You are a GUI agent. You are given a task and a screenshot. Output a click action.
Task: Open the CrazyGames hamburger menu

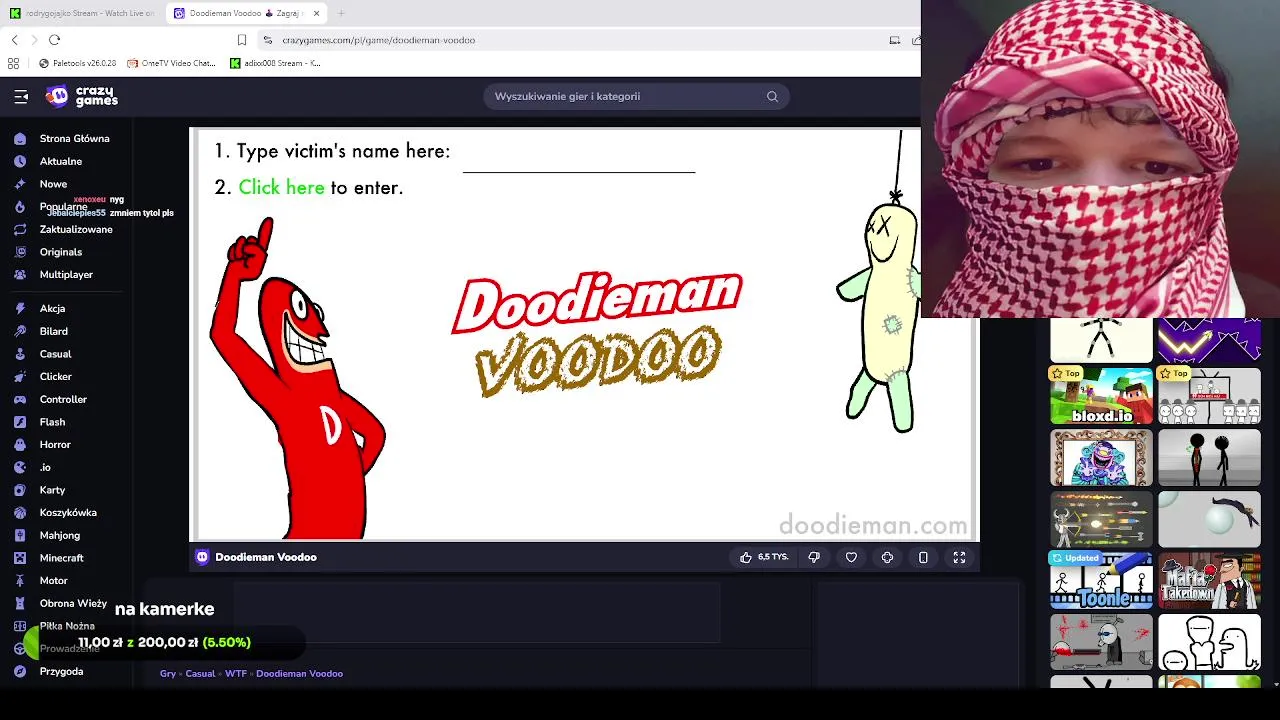[21, 96]
